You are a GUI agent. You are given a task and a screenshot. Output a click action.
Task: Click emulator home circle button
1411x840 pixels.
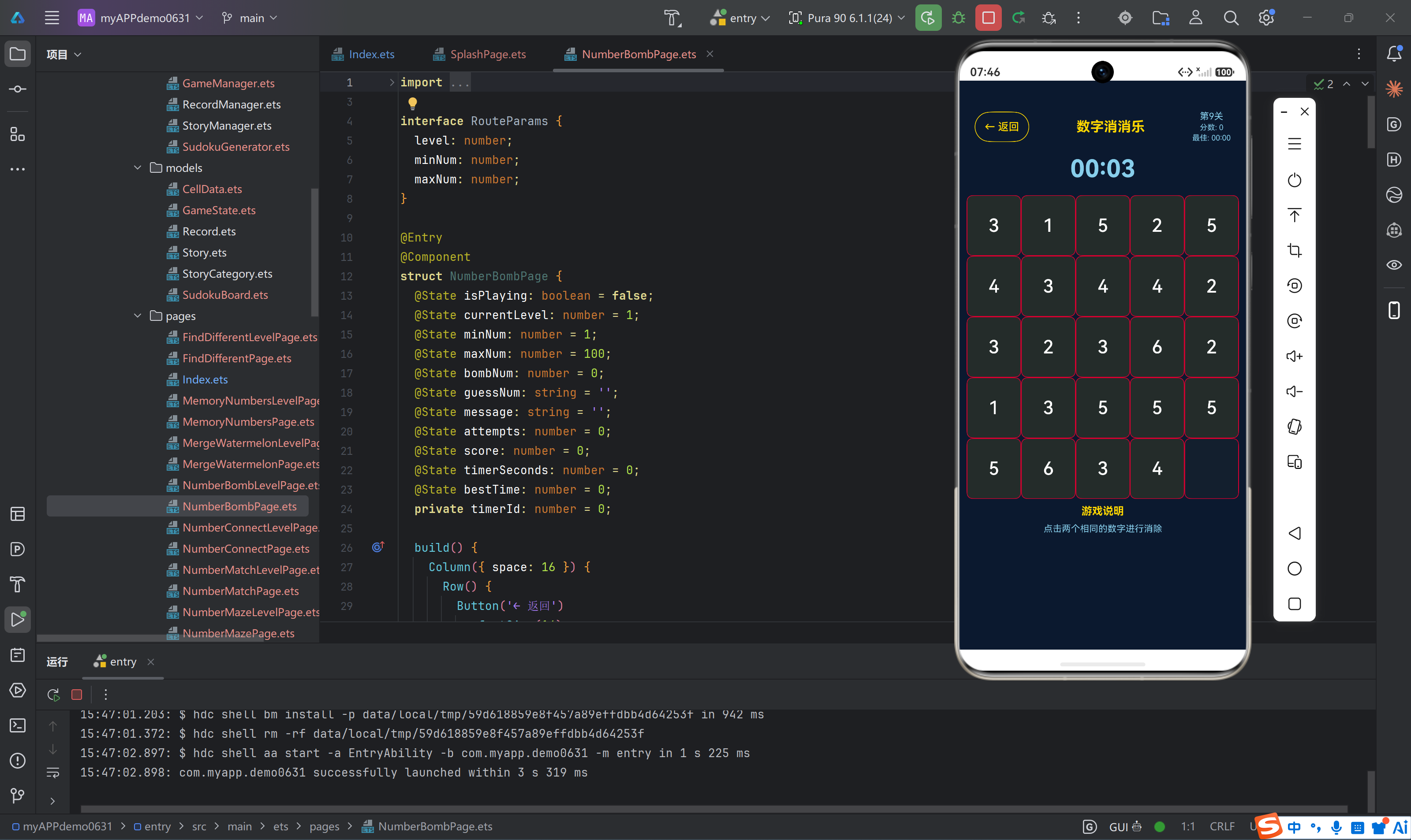1294,569
